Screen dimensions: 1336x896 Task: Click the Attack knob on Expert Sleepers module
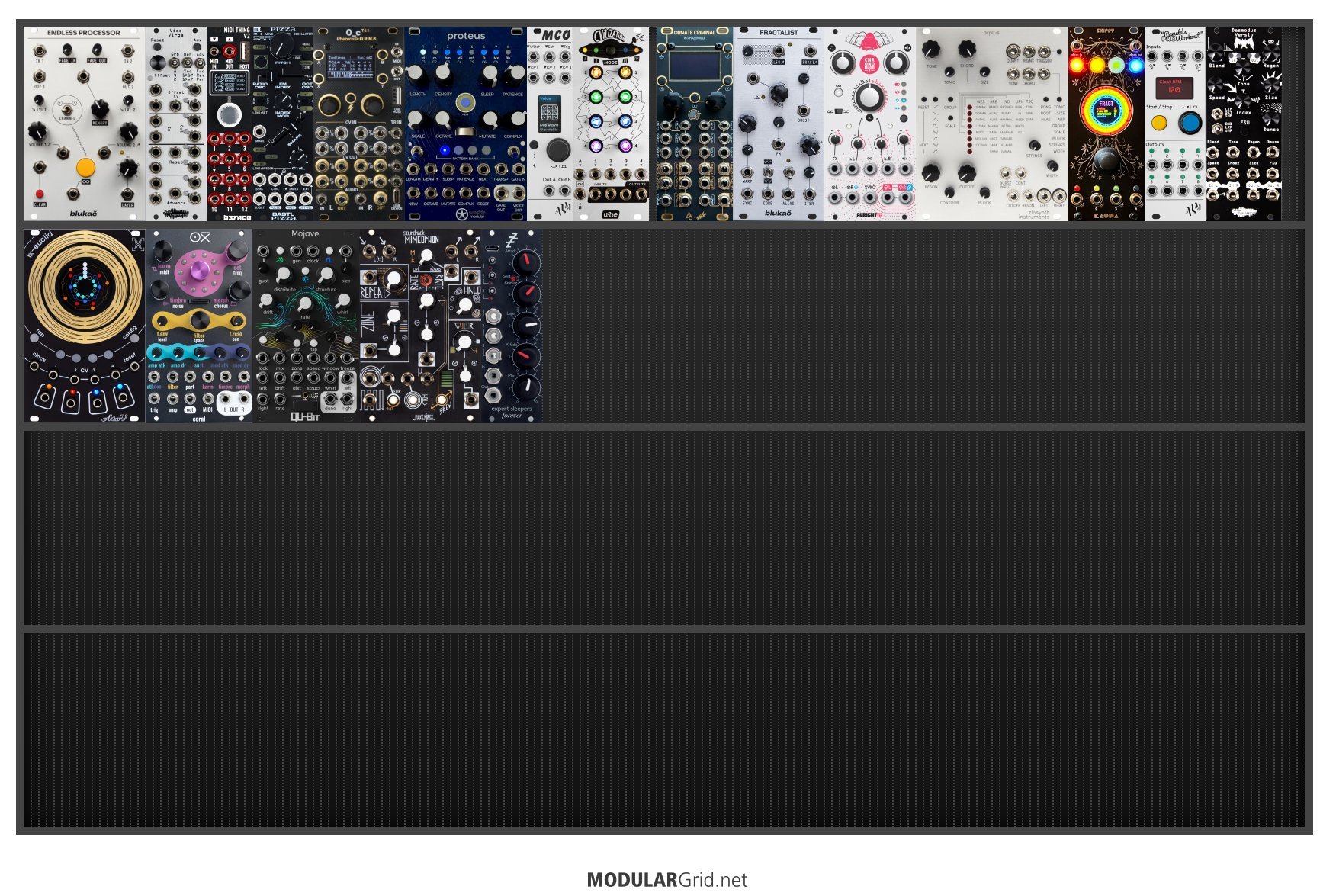(525, 263)
